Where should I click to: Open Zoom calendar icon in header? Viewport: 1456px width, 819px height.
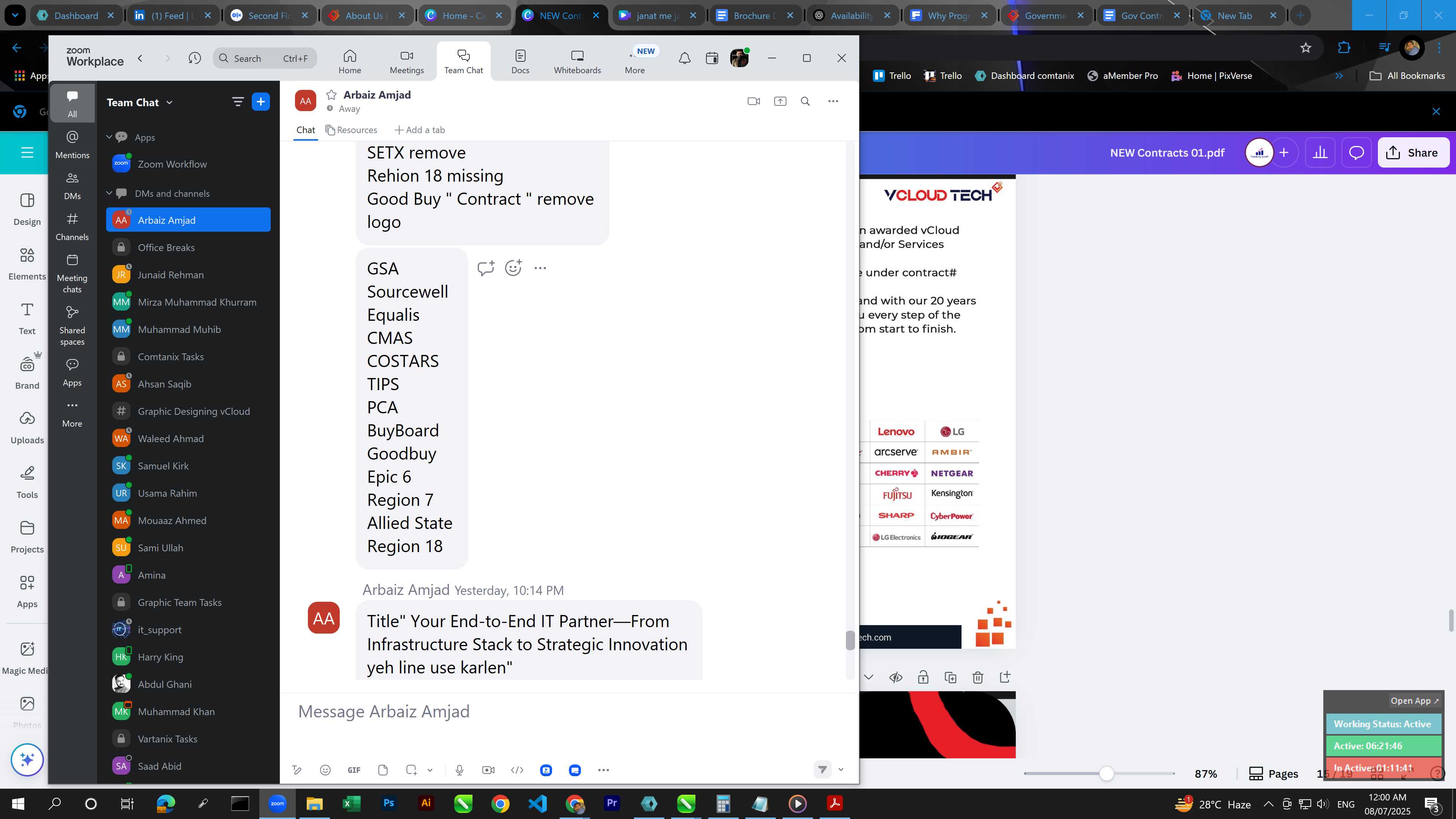[x=712, y=58]
